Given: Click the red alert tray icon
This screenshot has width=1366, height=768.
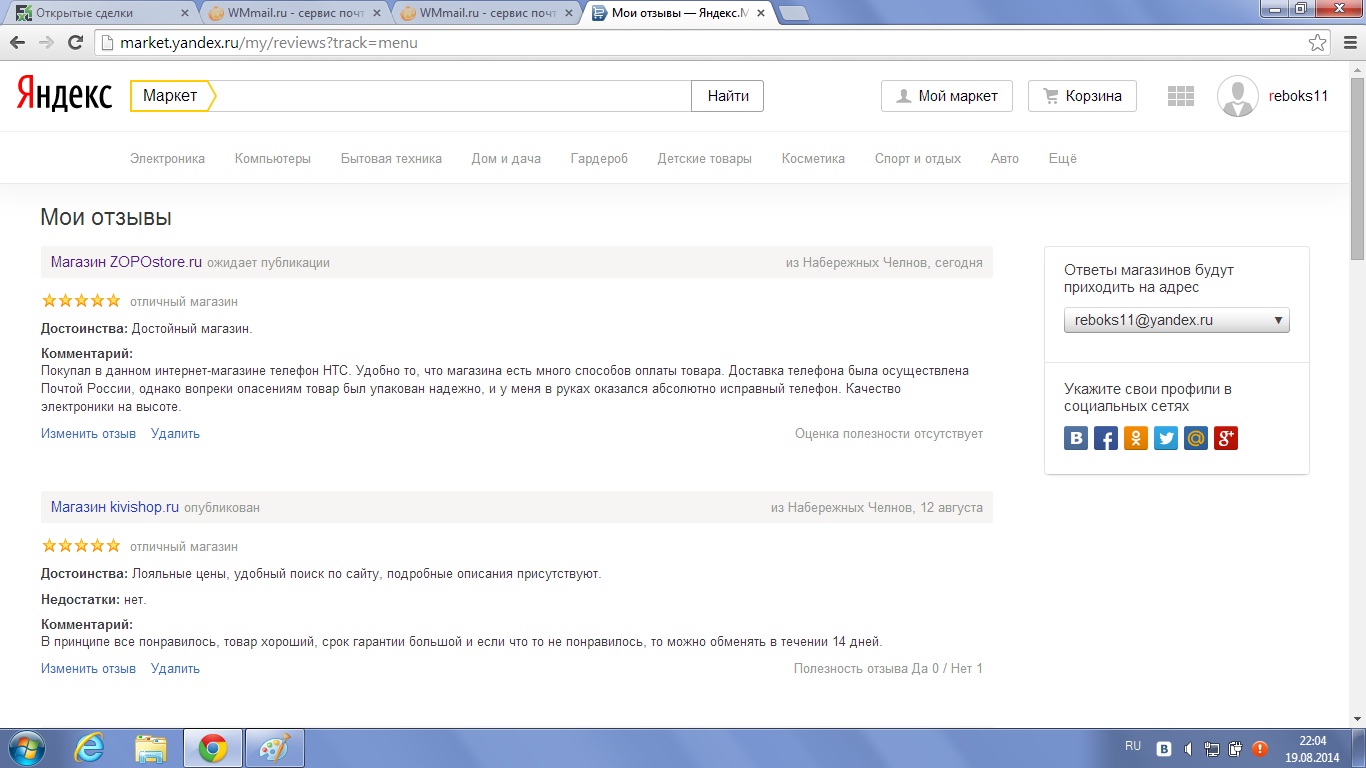Looking at the screenshot, I should tap(1260, 748).
